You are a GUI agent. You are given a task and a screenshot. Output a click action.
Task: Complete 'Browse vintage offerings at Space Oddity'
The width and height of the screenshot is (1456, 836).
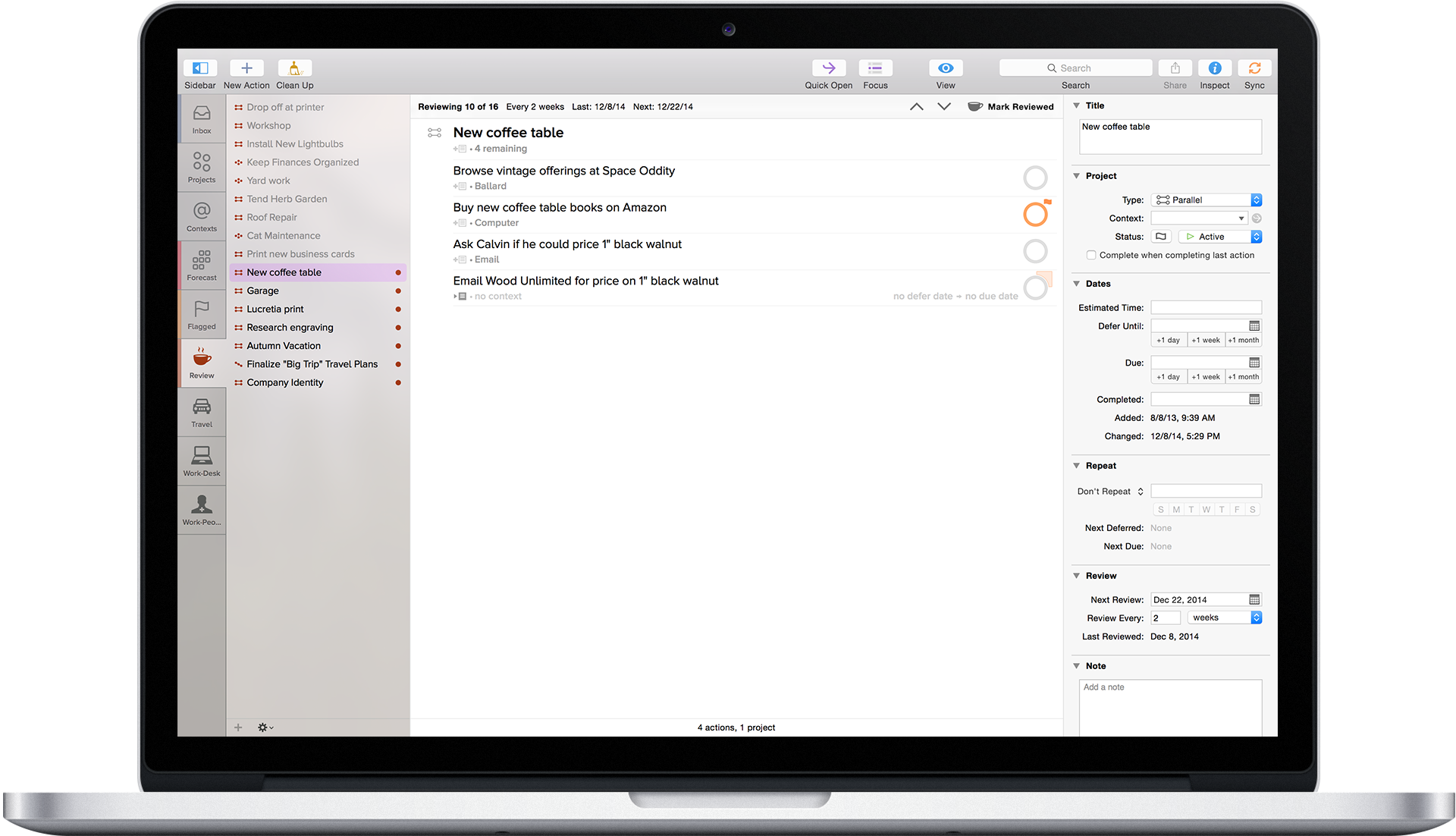pyautogui.click(x=1035, y=178)
